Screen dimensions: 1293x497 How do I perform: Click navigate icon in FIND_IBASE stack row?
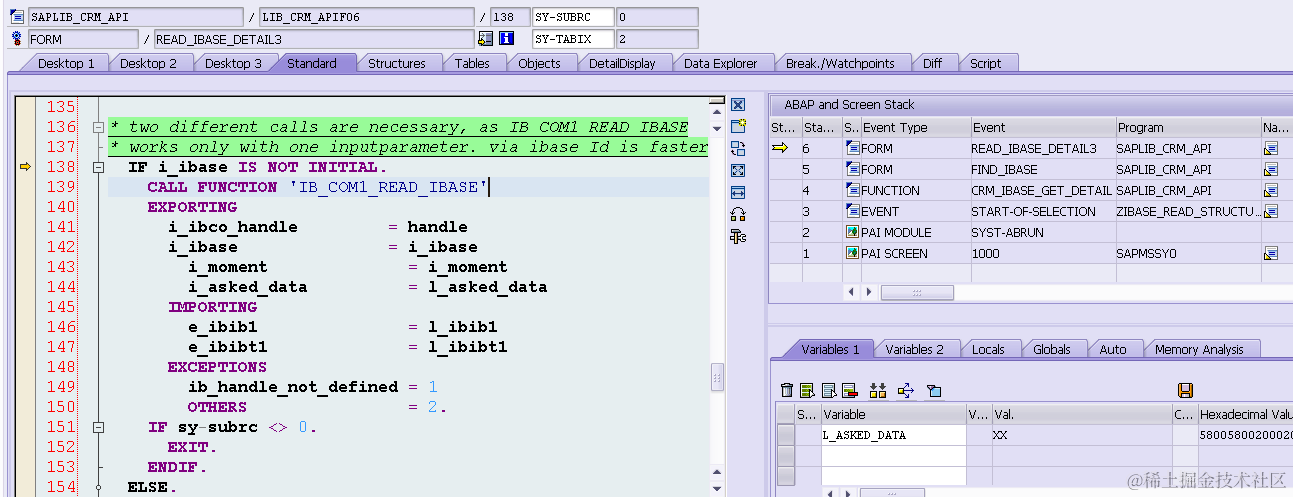(1271, 169)
